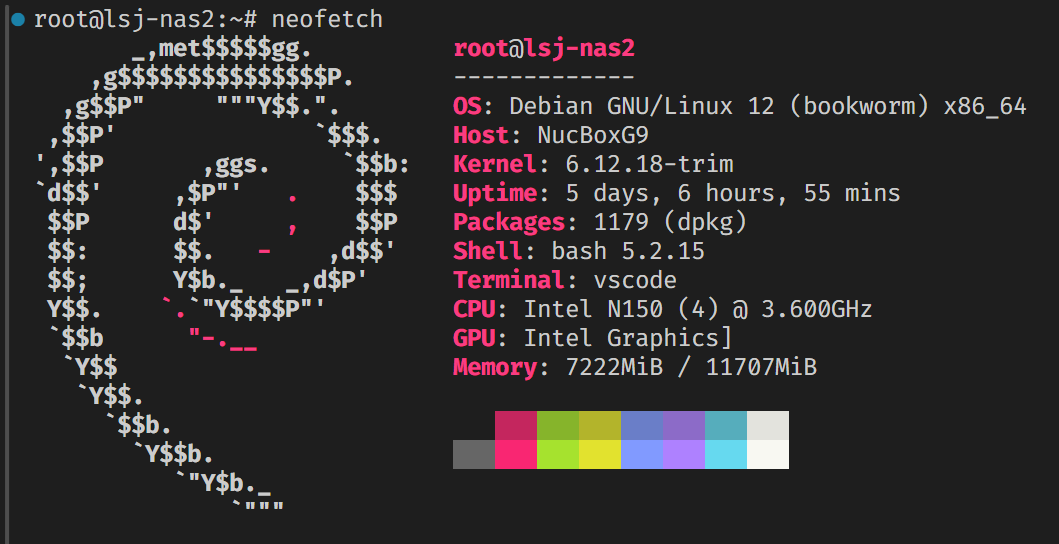Click the cyan swatch in bottom row

[x=726, y=454]
